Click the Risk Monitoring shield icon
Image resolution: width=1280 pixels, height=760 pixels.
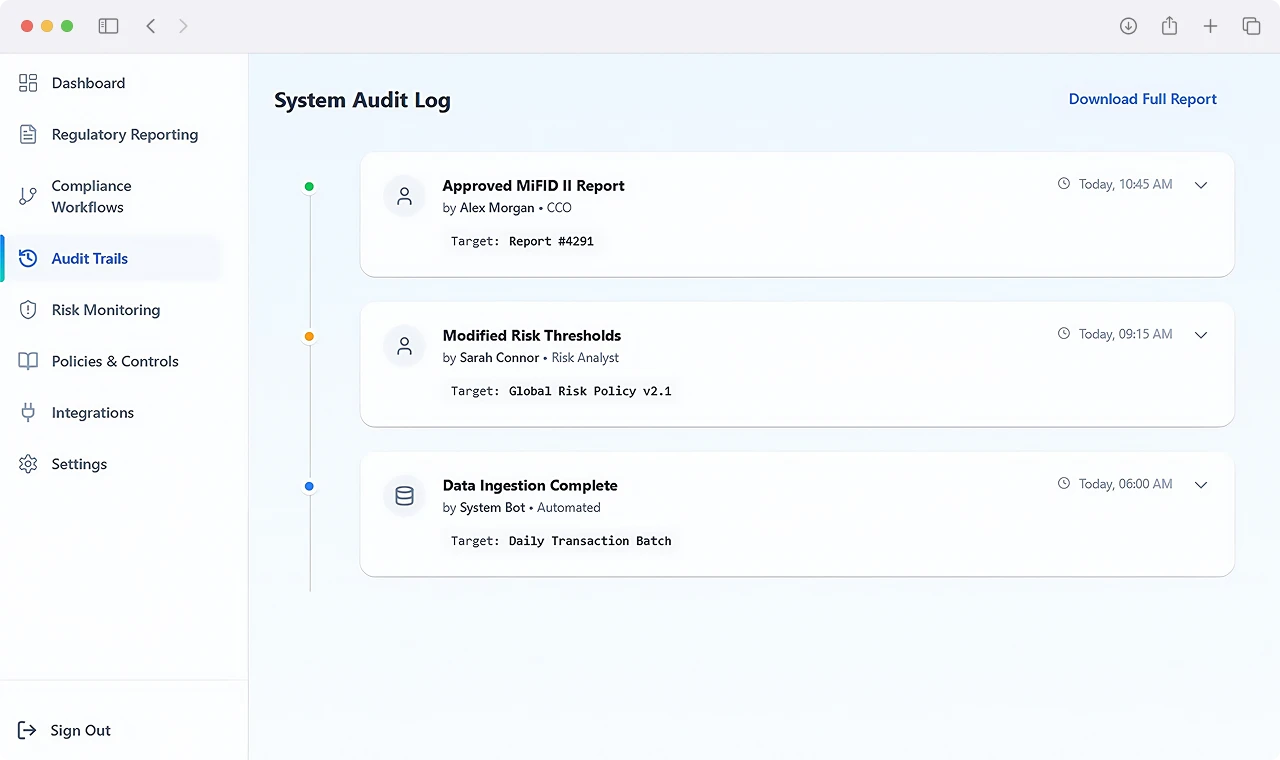[28, 310]
